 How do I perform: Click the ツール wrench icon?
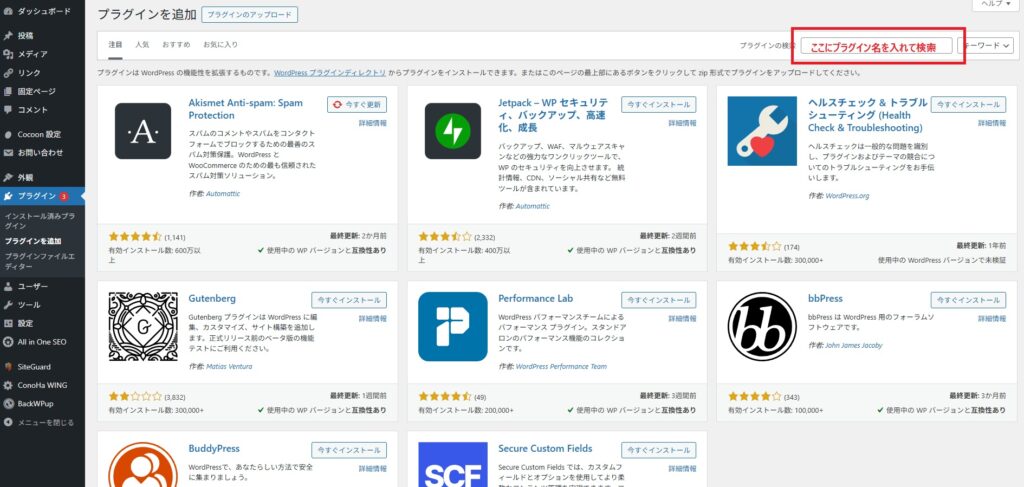point(8,305)
